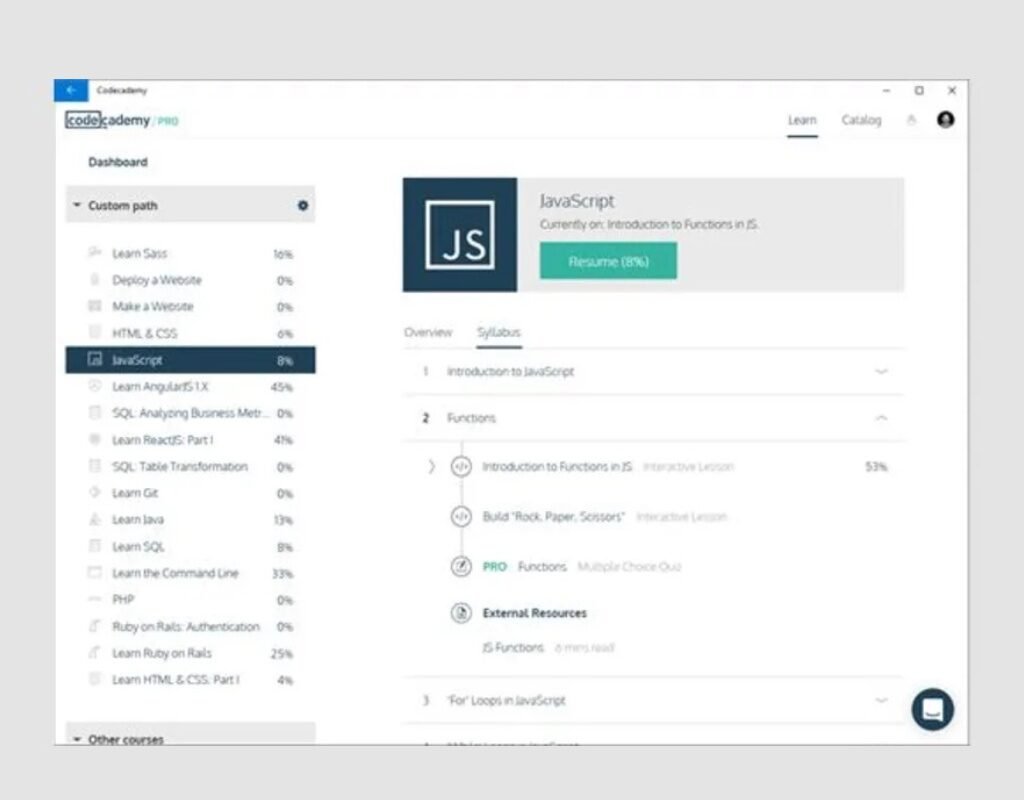1024x800 pixels.
Task: Click the Learn Java course icon
Action: tap(95, 519)
